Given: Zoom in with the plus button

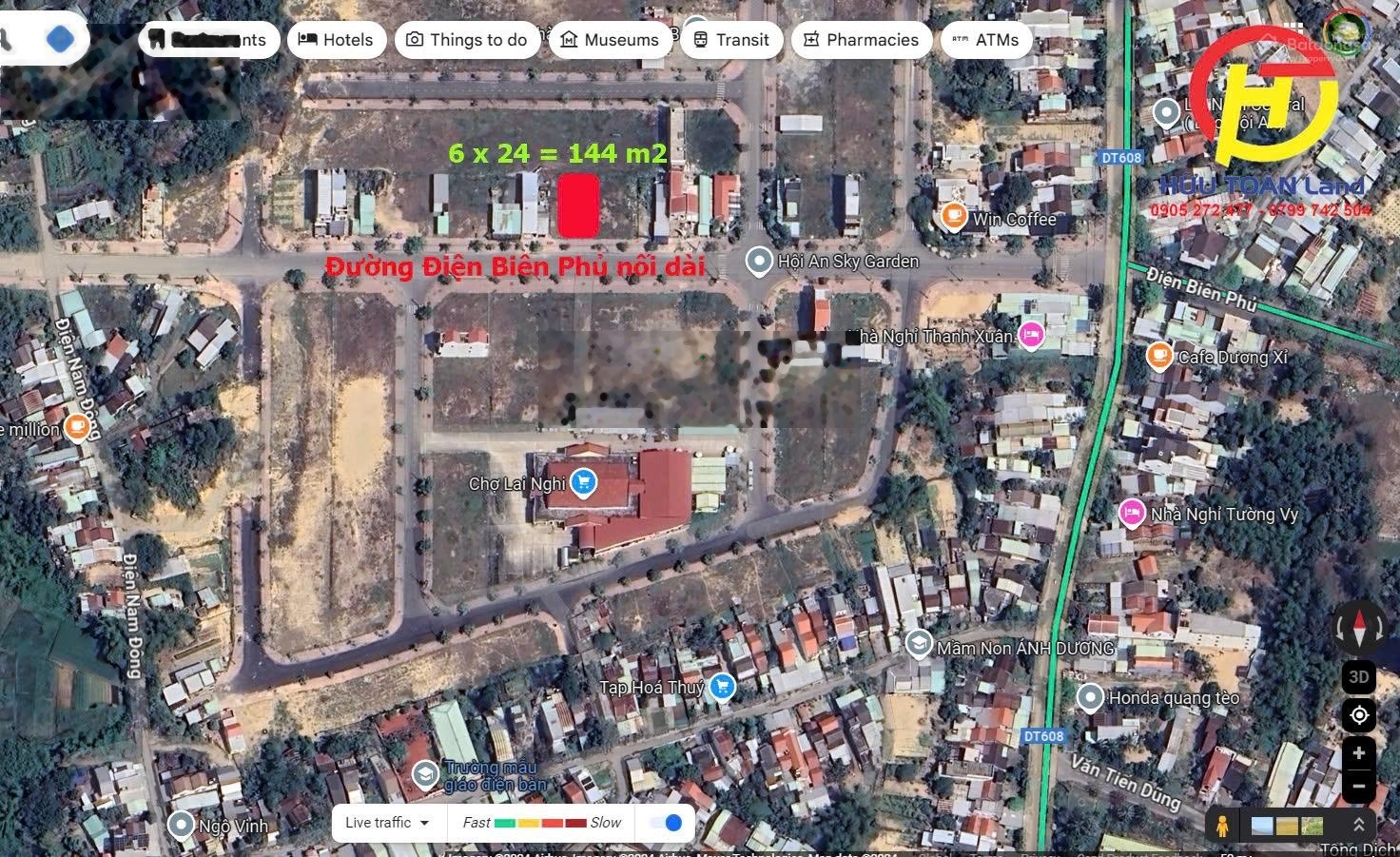Looking at the screenshot, I should 1358,753.
